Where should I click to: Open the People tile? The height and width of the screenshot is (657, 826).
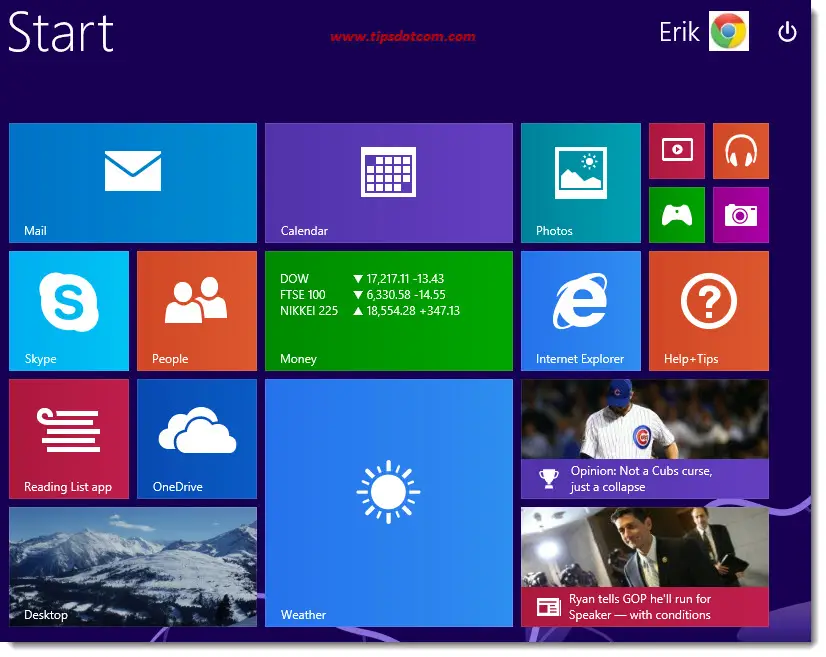(197, 311)
